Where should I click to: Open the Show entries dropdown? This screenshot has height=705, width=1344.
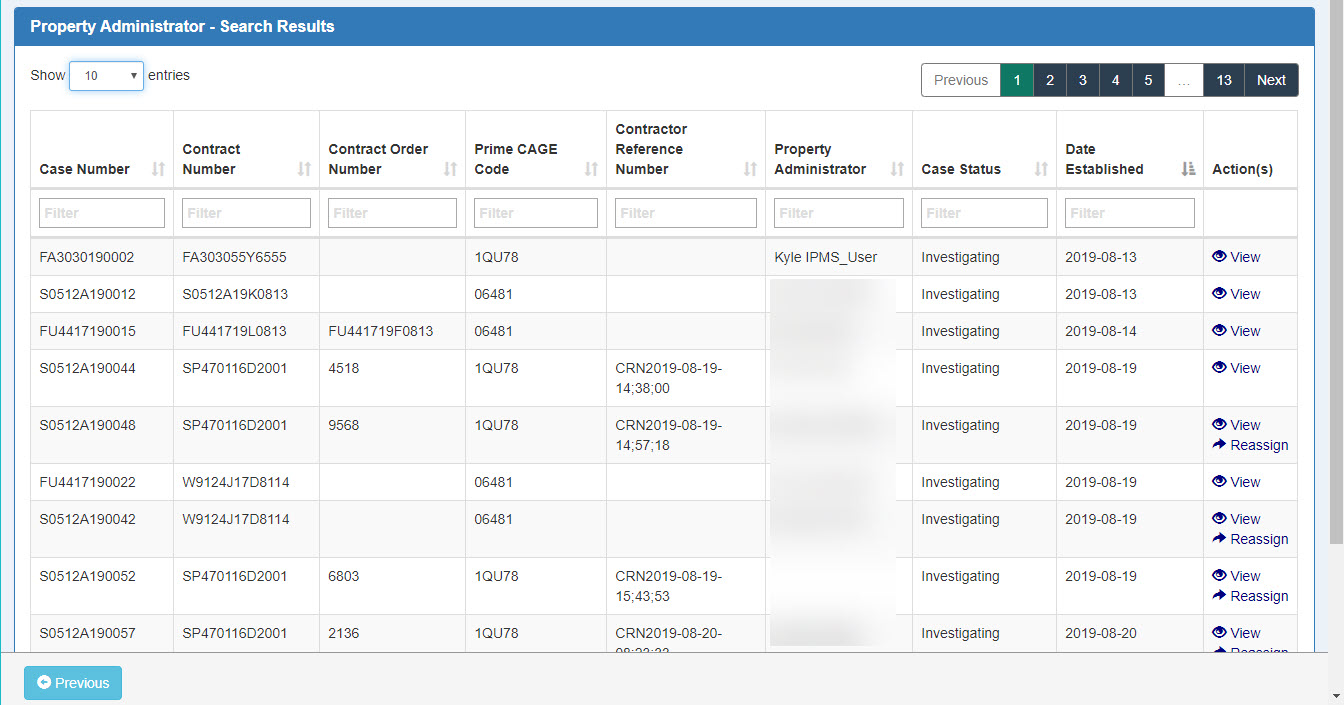[106, 75]
